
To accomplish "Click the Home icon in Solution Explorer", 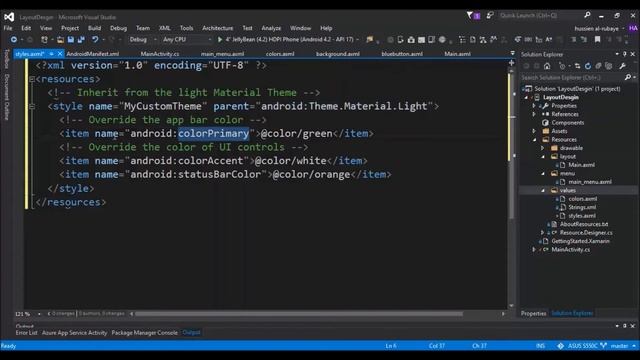I will click(x=547, y=66).
